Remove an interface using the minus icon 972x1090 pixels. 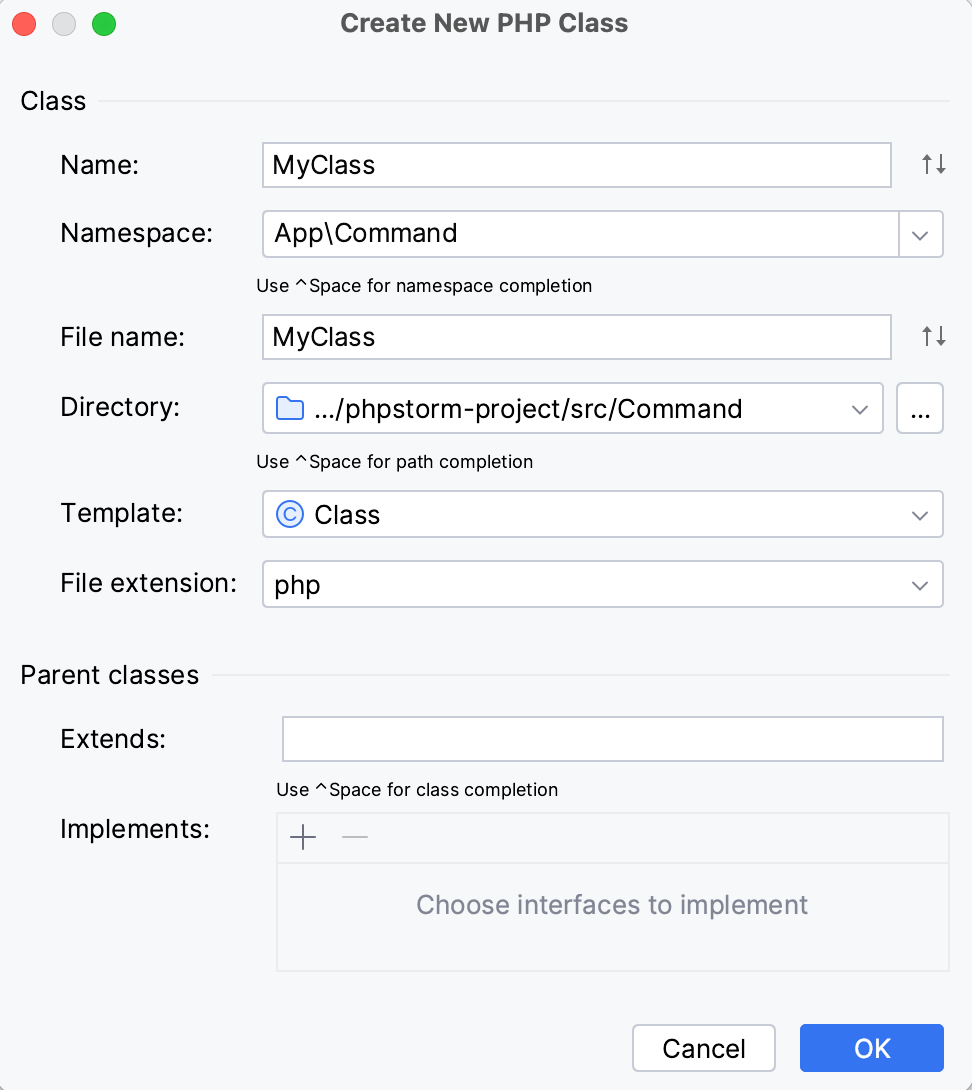(353, 837)
